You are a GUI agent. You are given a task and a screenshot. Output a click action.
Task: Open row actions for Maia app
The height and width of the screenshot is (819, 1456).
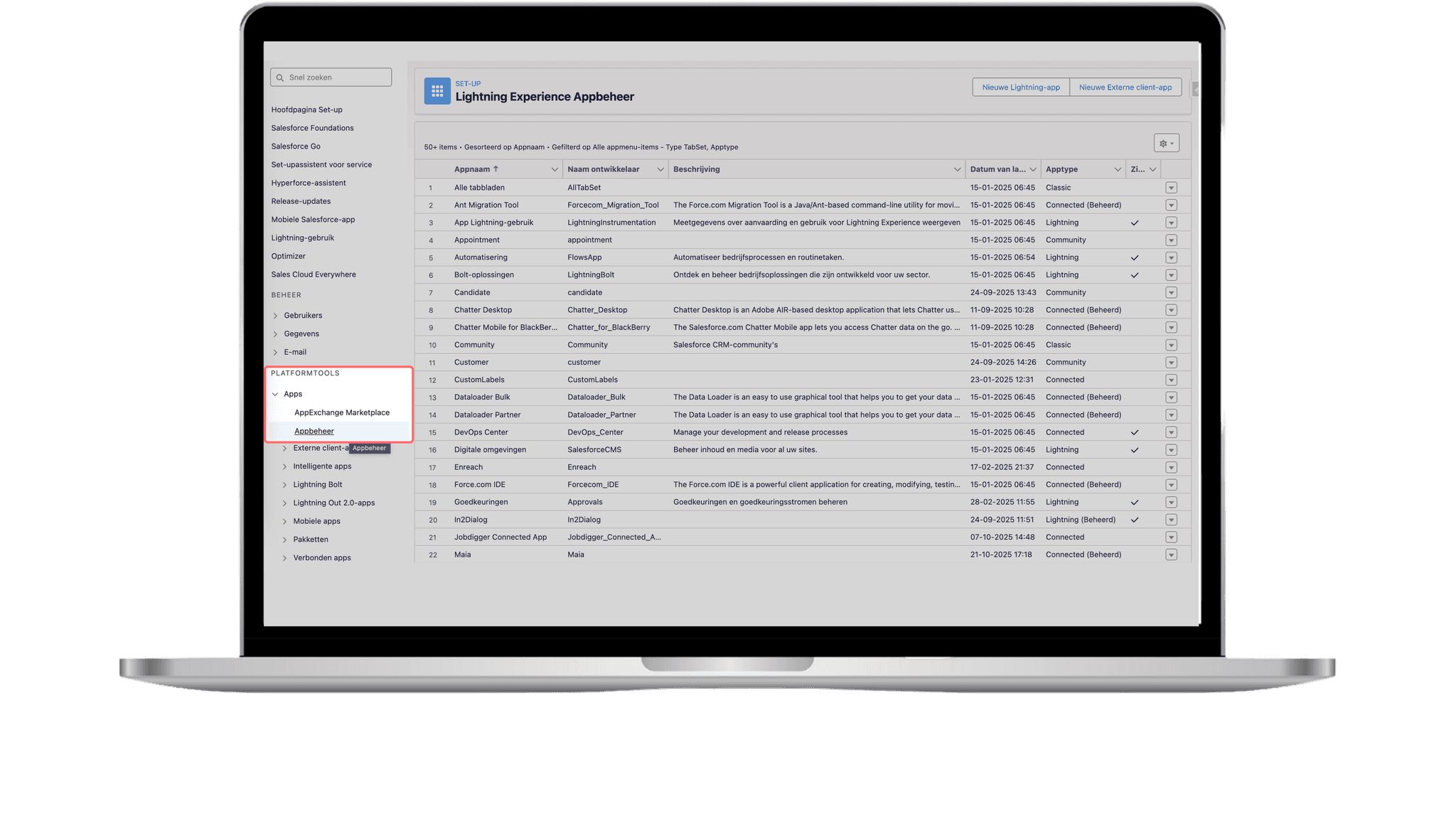1171,555
